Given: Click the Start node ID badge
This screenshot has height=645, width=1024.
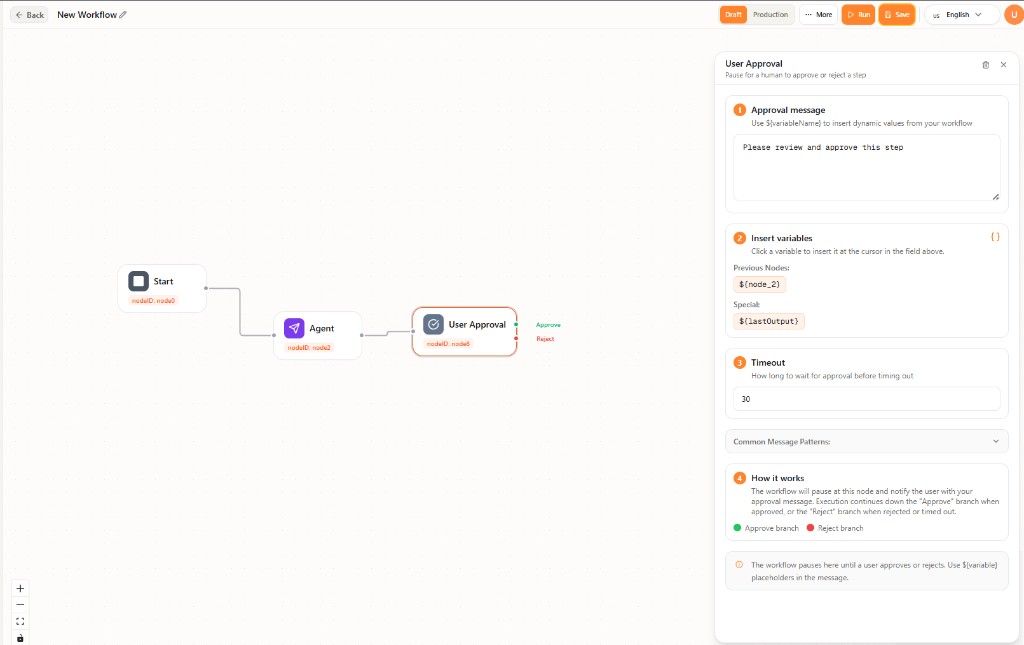Looking at the screenshot, I should [153, 300].
